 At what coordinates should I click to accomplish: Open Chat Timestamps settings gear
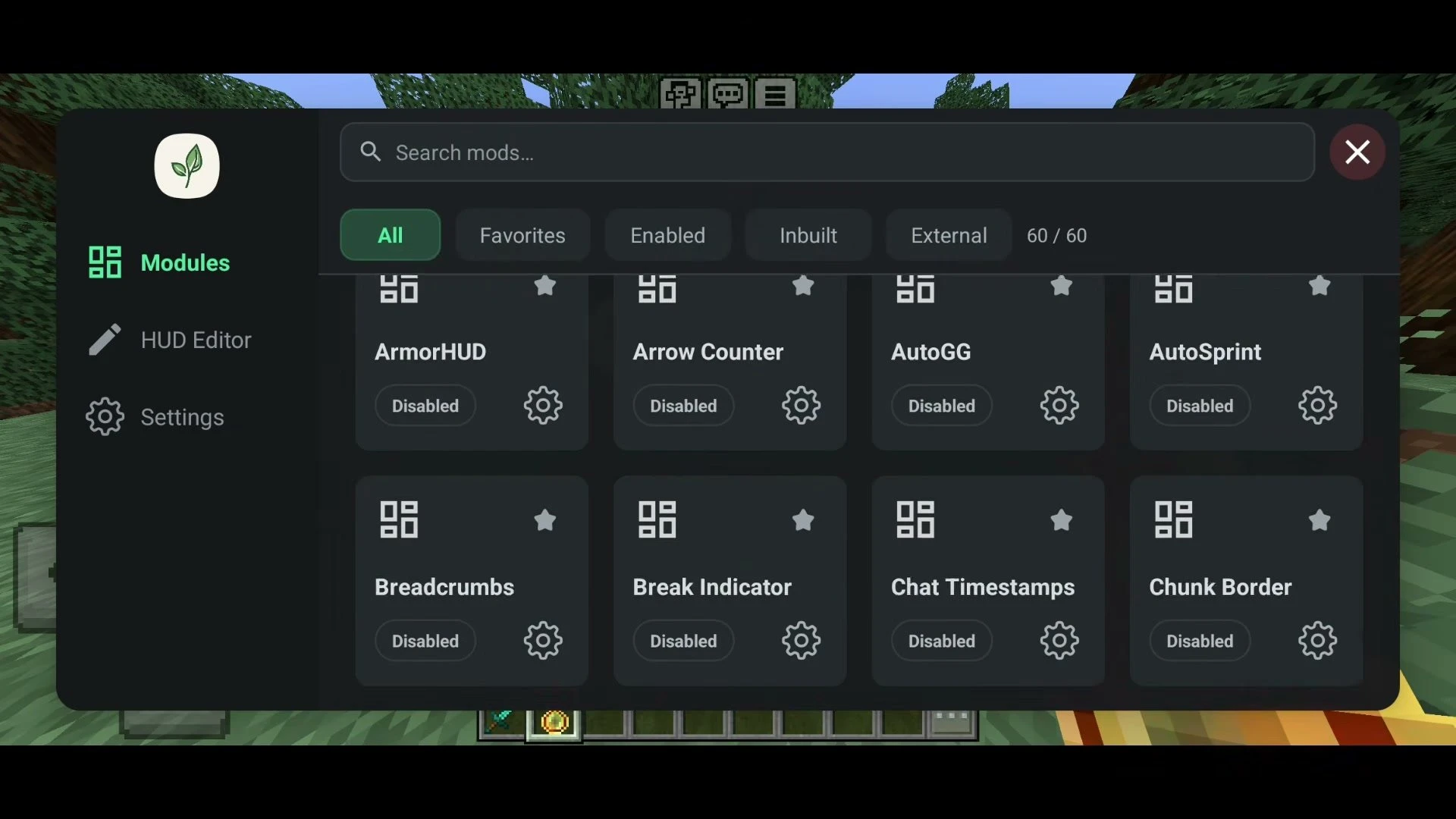pos(1059,641)
